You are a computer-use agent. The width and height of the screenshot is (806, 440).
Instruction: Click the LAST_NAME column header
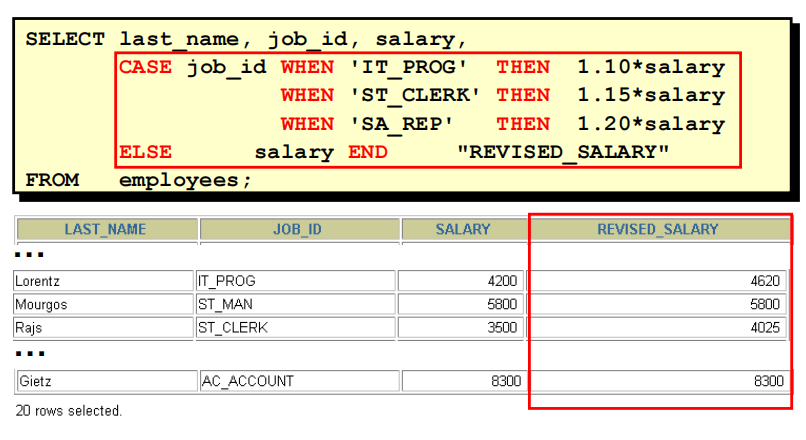[107, 229]
